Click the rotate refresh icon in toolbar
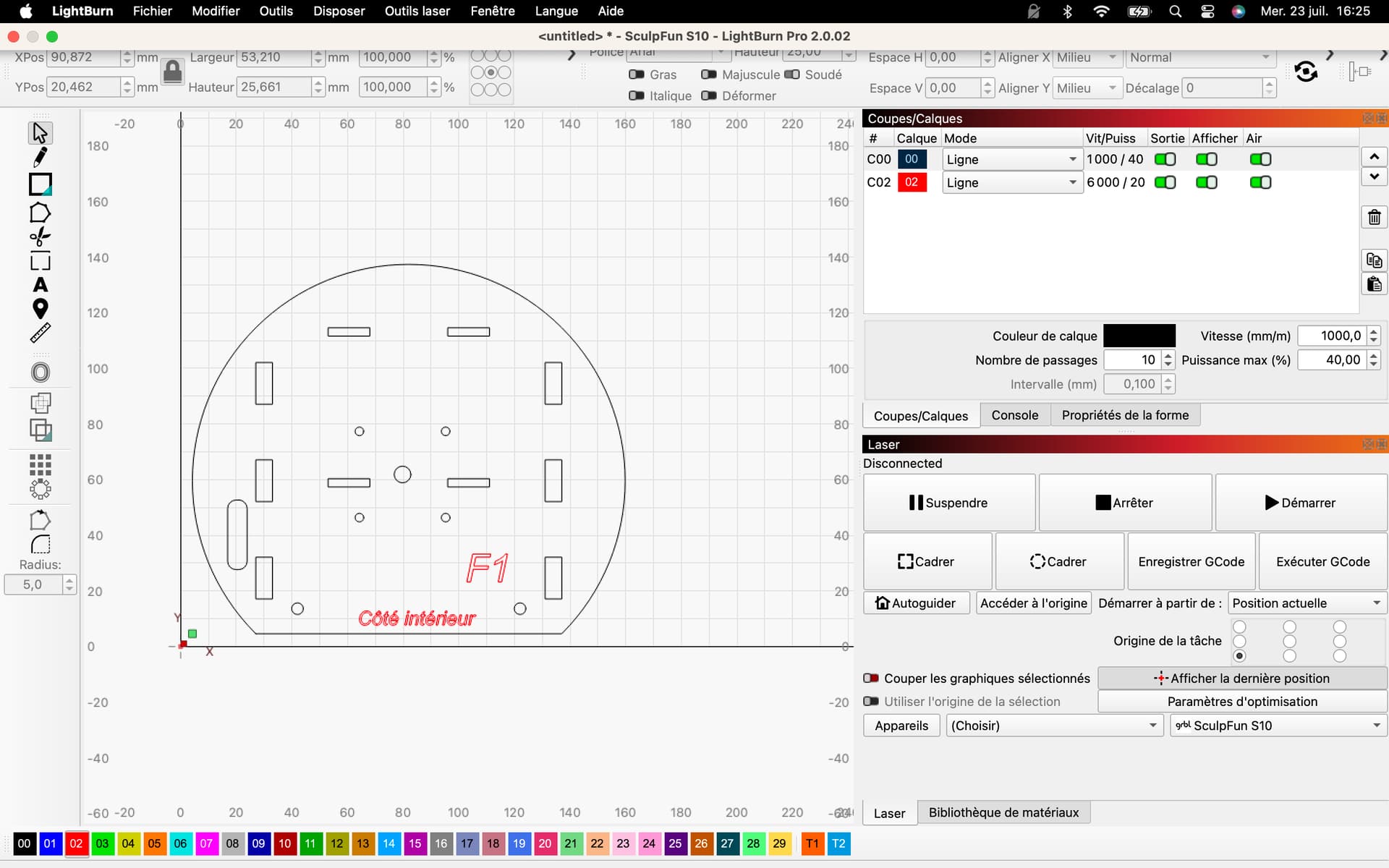1389x868 pixels. click(x=1306, y=72)
